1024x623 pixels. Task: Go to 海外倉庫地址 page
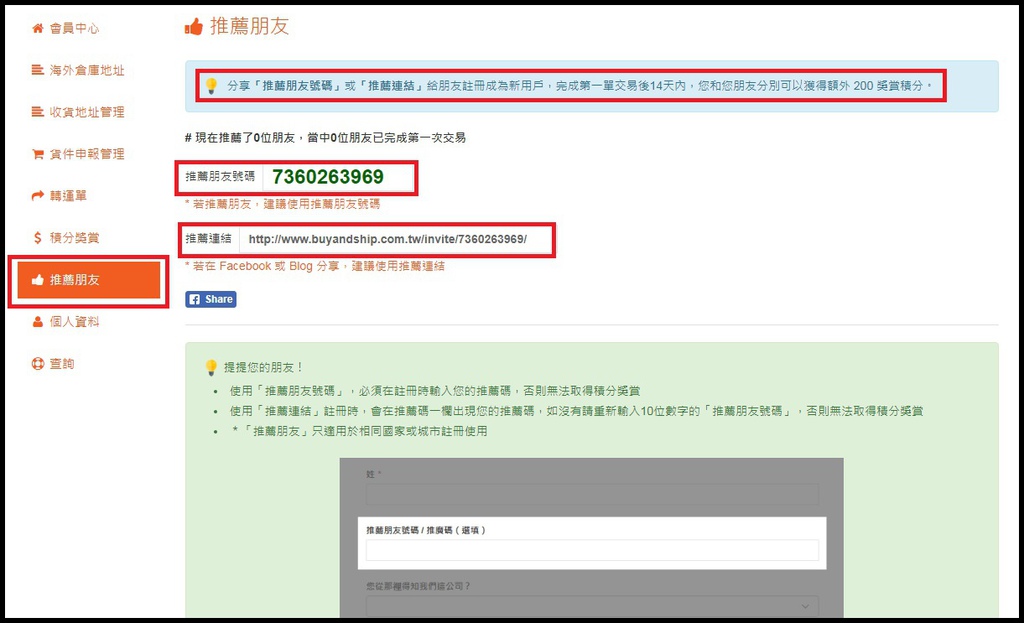tap(86, 70)
